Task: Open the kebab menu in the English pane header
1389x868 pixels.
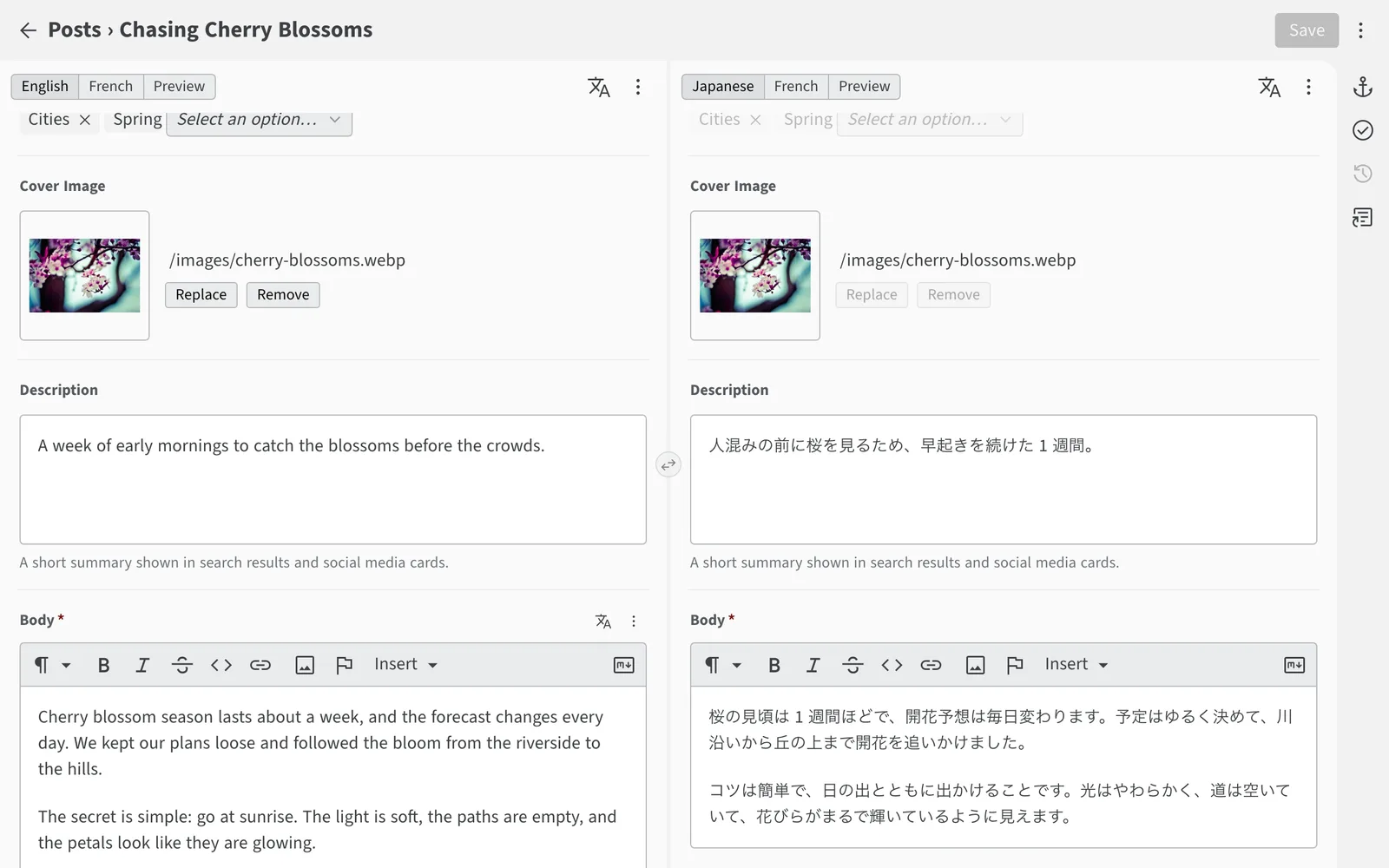Action: 638,87
